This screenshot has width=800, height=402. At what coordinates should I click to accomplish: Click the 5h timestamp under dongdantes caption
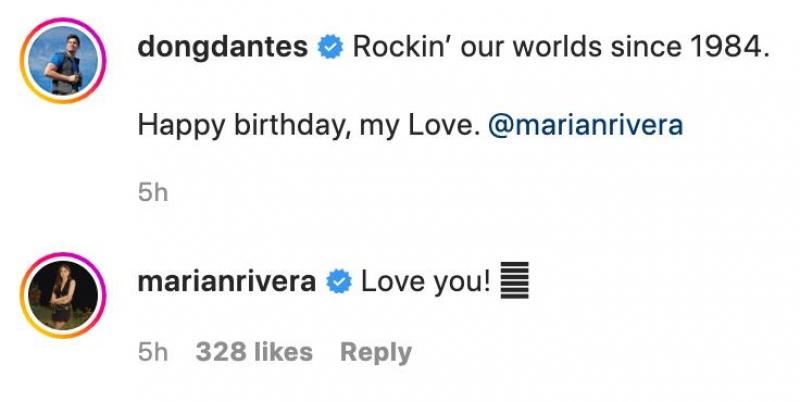pyautogui.click(x=153, y=193)
